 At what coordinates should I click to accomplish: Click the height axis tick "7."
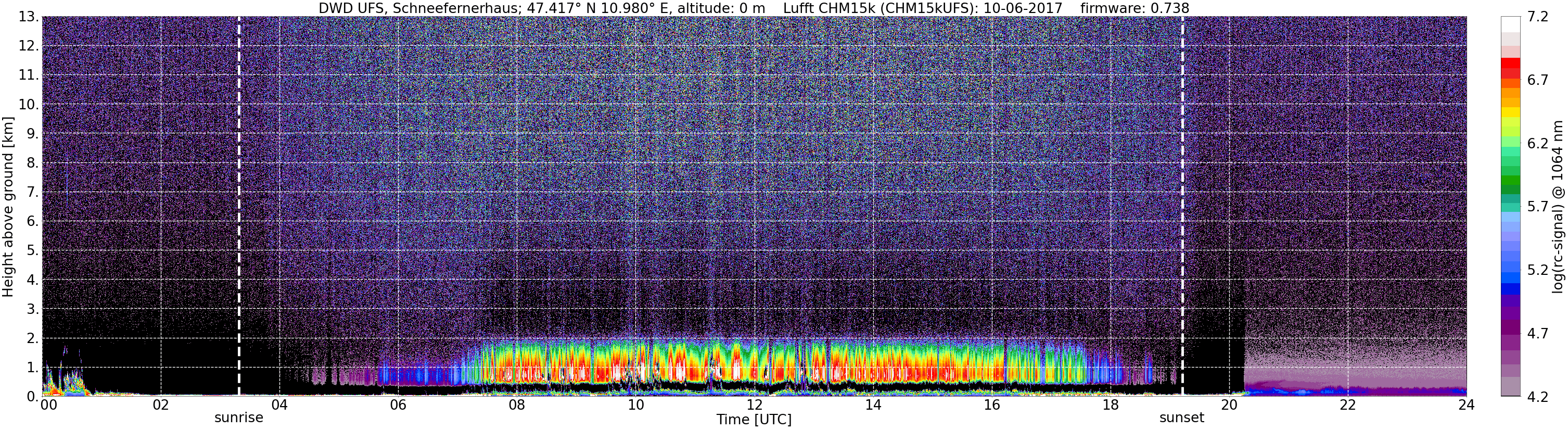33,193
